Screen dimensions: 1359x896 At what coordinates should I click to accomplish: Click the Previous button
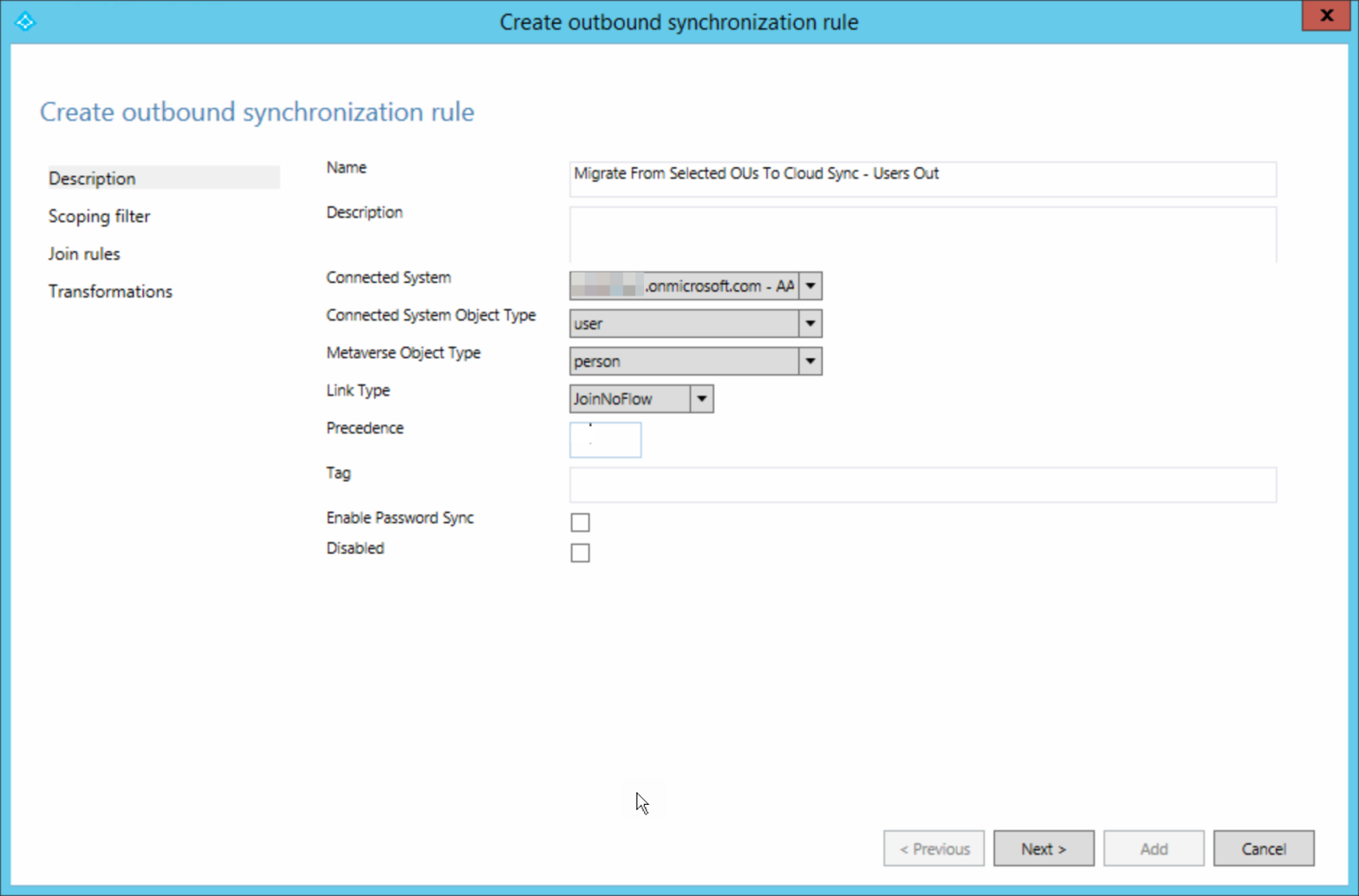tap(933, 849)
